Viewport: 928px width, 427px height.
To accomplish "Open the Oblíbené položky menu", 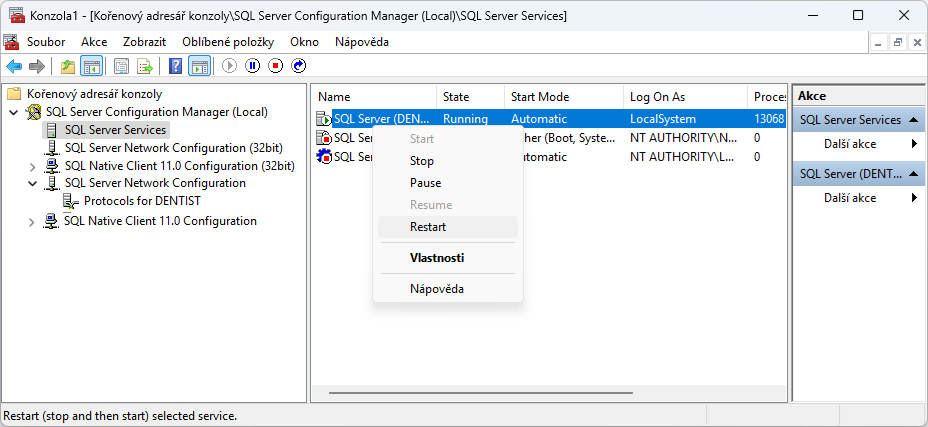I will pos(228,42).
